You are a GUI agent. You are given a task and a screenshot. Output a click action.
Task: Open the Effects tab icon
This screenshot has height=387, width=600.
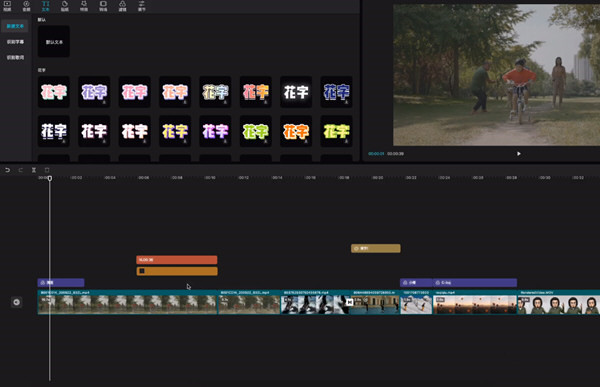tap(84, 5)
